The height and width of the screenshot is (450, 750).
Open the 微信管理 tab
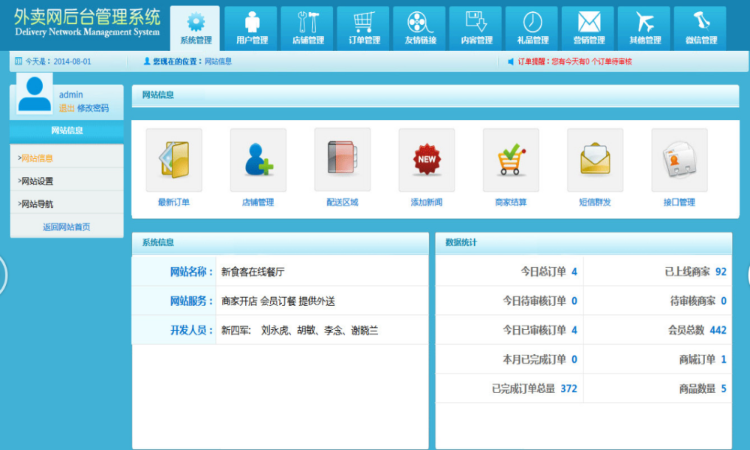tap(700, 28)
